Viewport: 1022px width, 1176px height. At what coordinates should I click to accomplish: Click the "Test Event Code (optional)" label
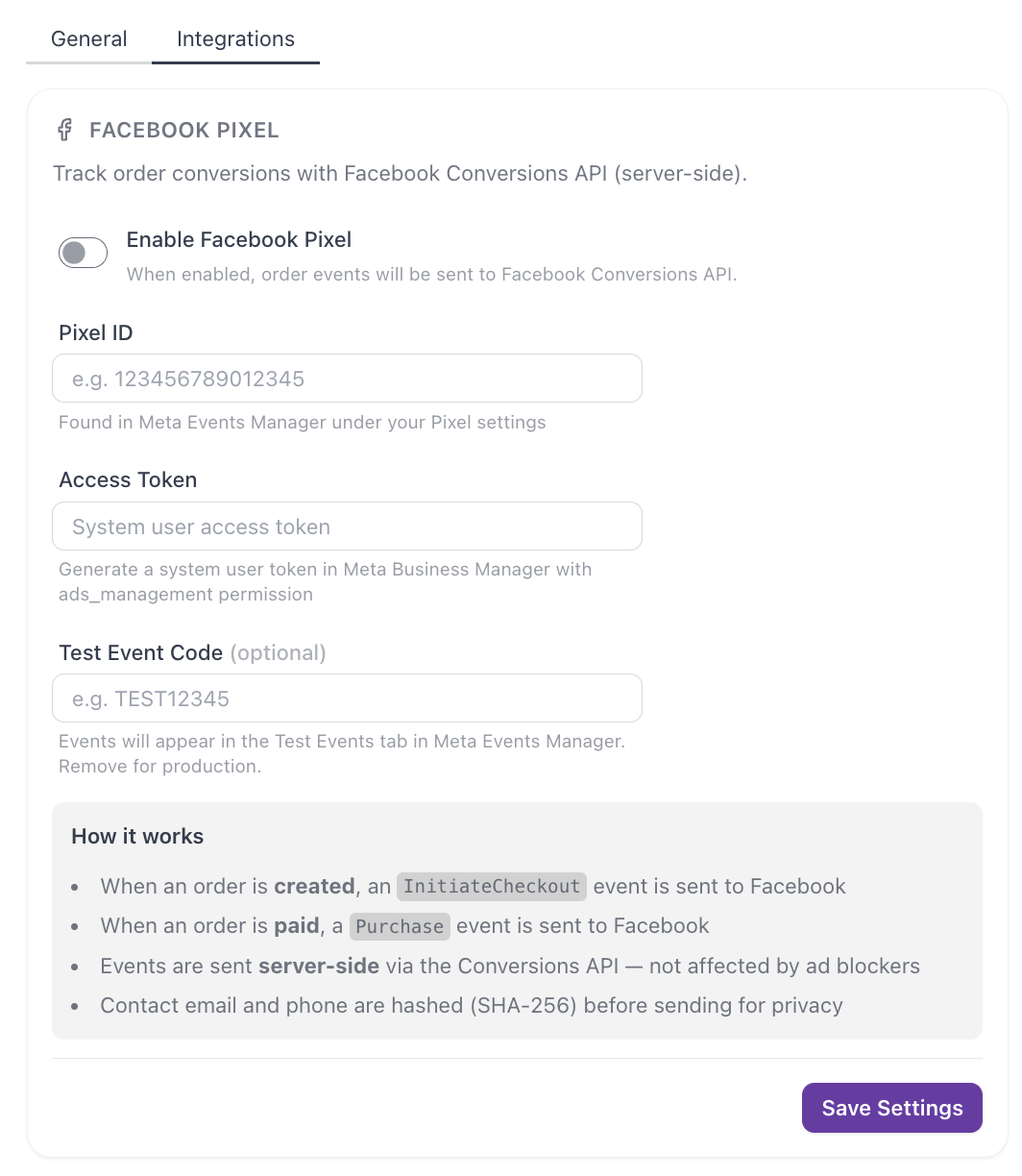pyautogui.click(x=192, y=653)
